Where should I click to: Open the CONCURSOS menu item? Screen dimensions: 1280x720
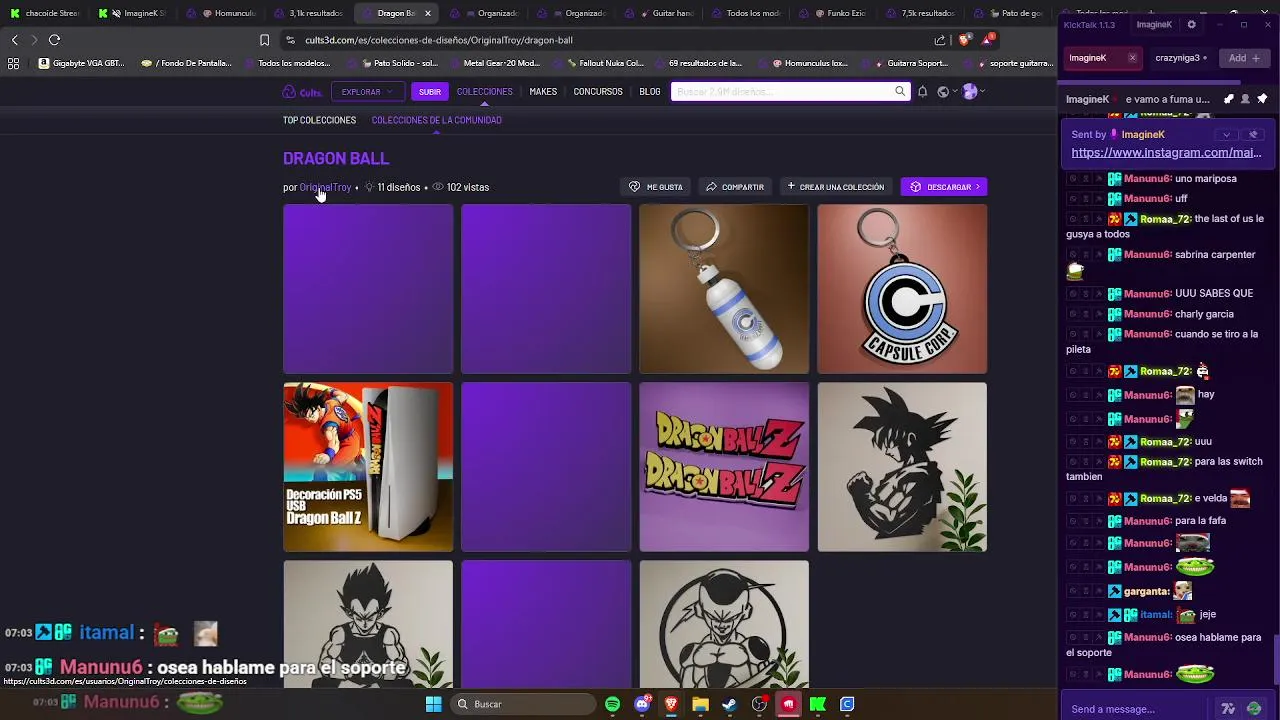(x=598, y=91)
